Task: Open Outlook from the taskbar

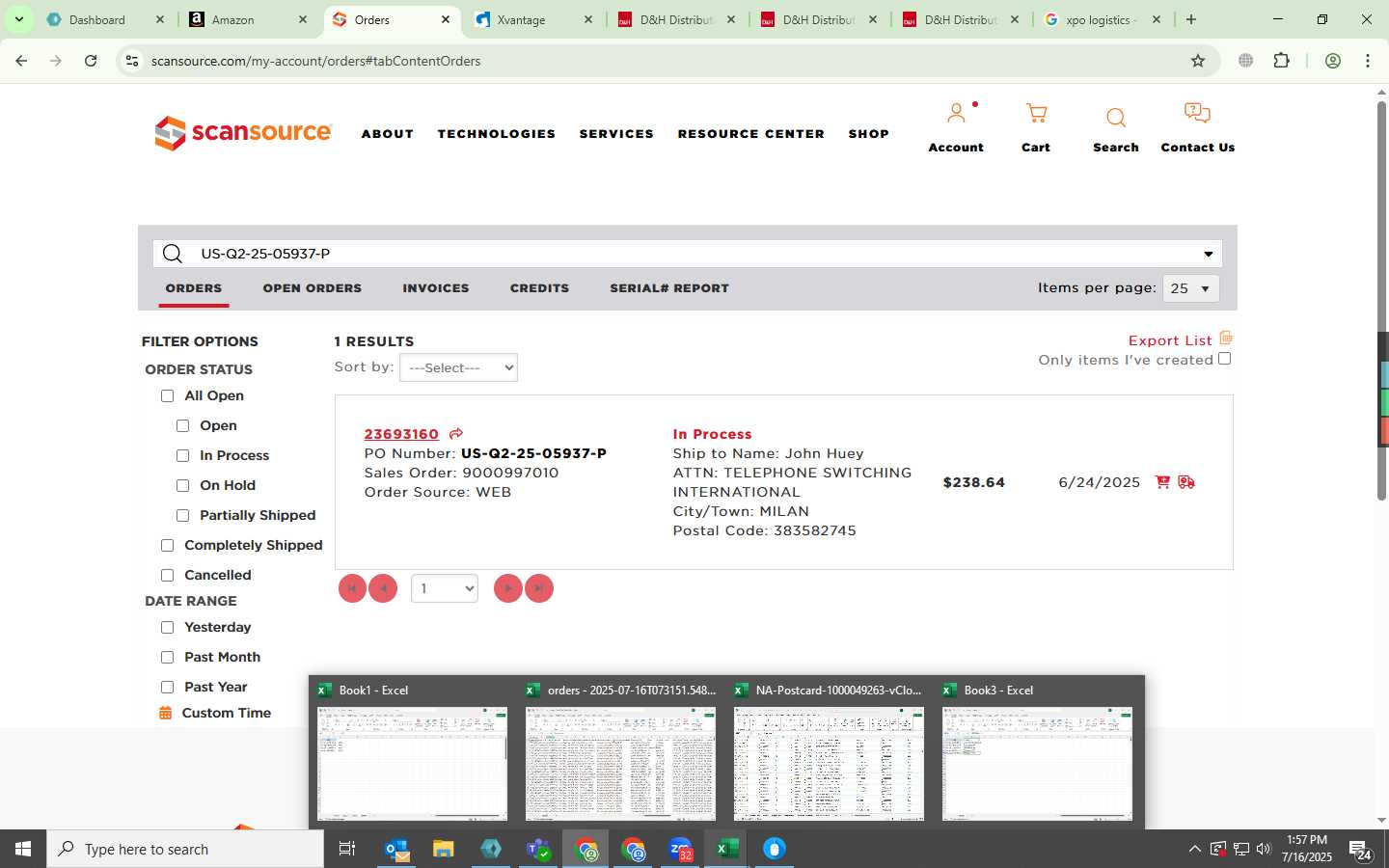Action: (x=397, y=849)
